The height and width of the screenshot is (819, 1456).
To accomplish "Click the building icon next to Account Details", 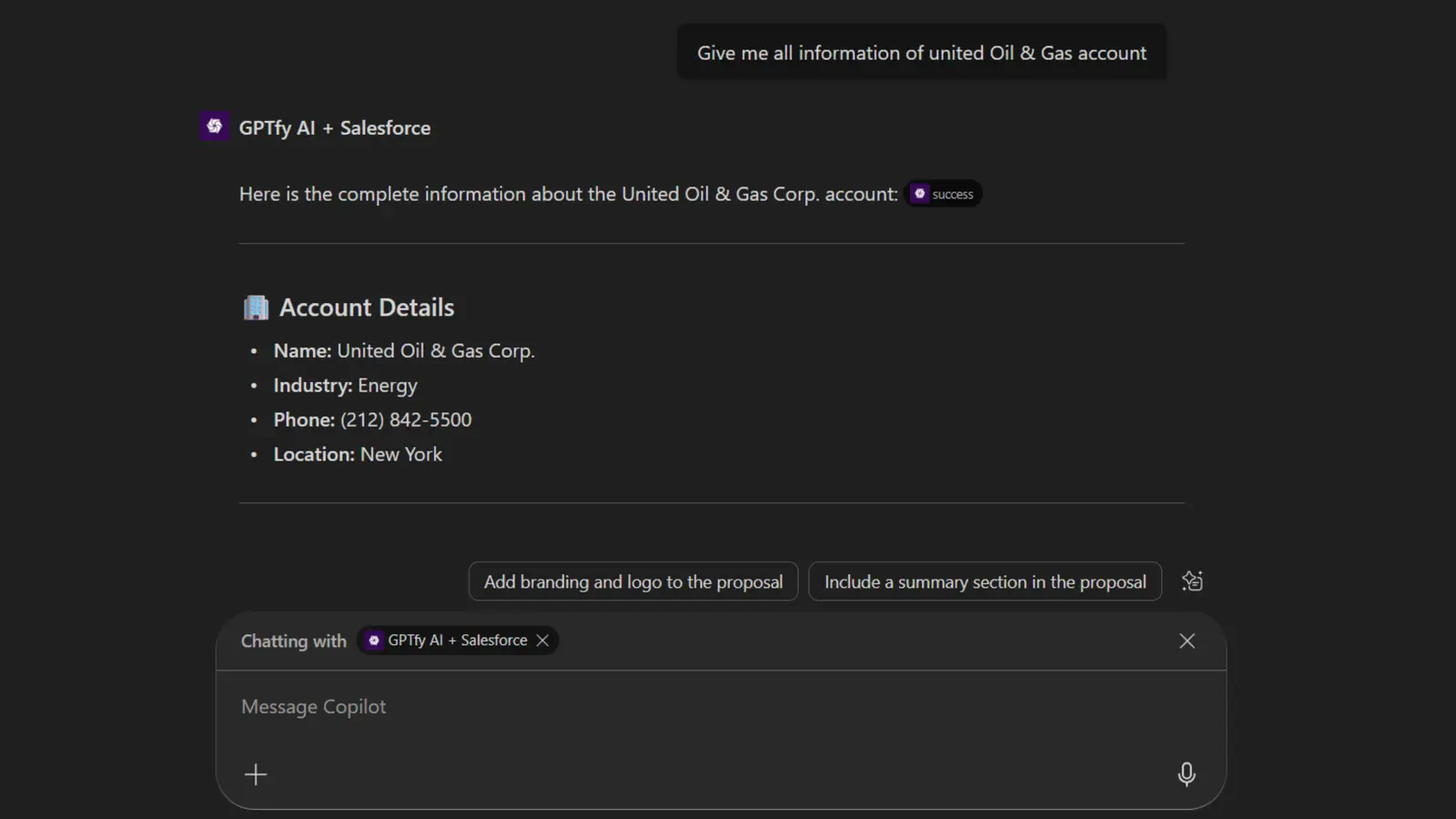I will coord(256,307).
